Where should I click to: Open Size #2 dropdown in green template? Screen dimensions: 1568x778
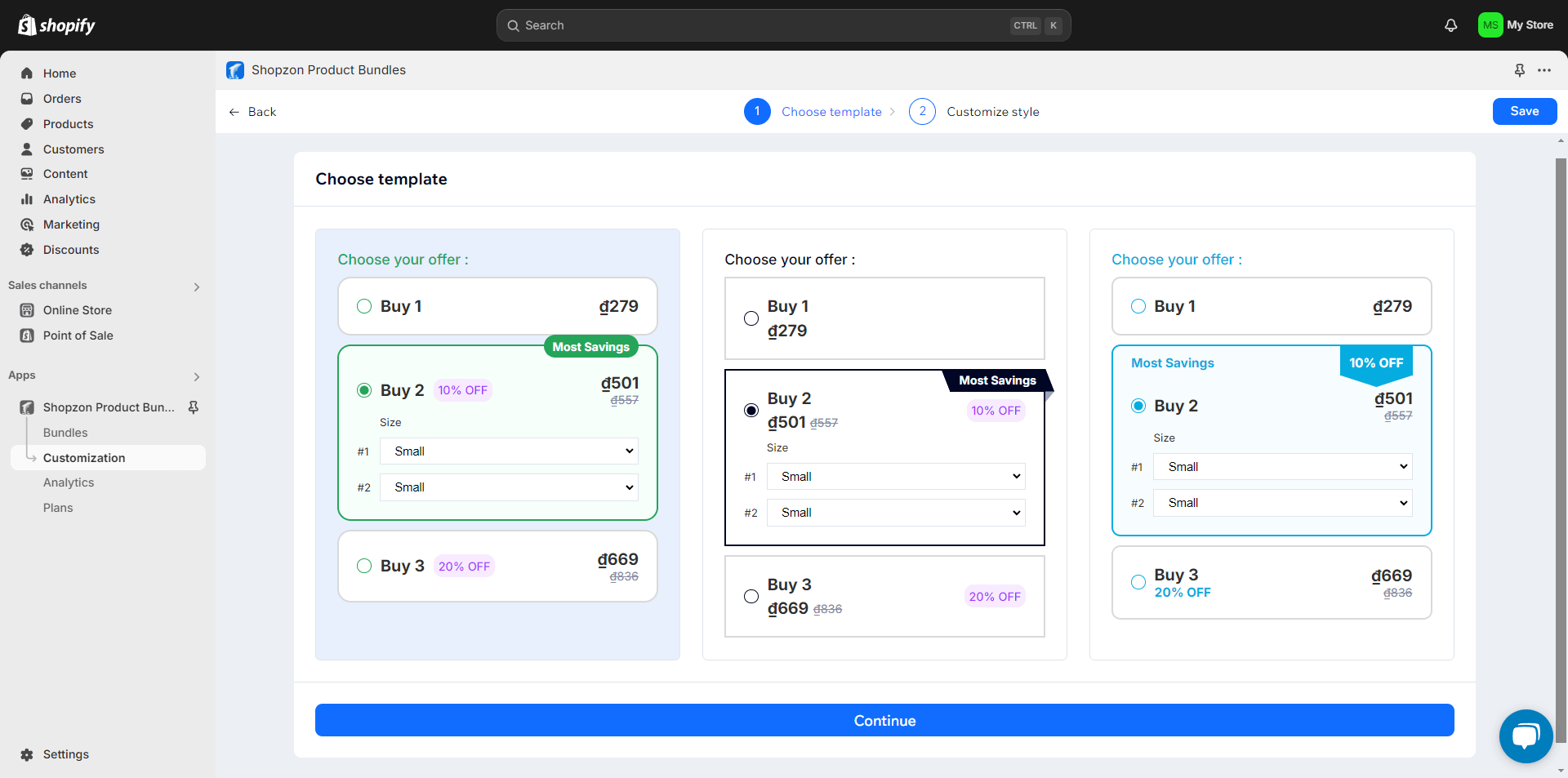point(509,487)
